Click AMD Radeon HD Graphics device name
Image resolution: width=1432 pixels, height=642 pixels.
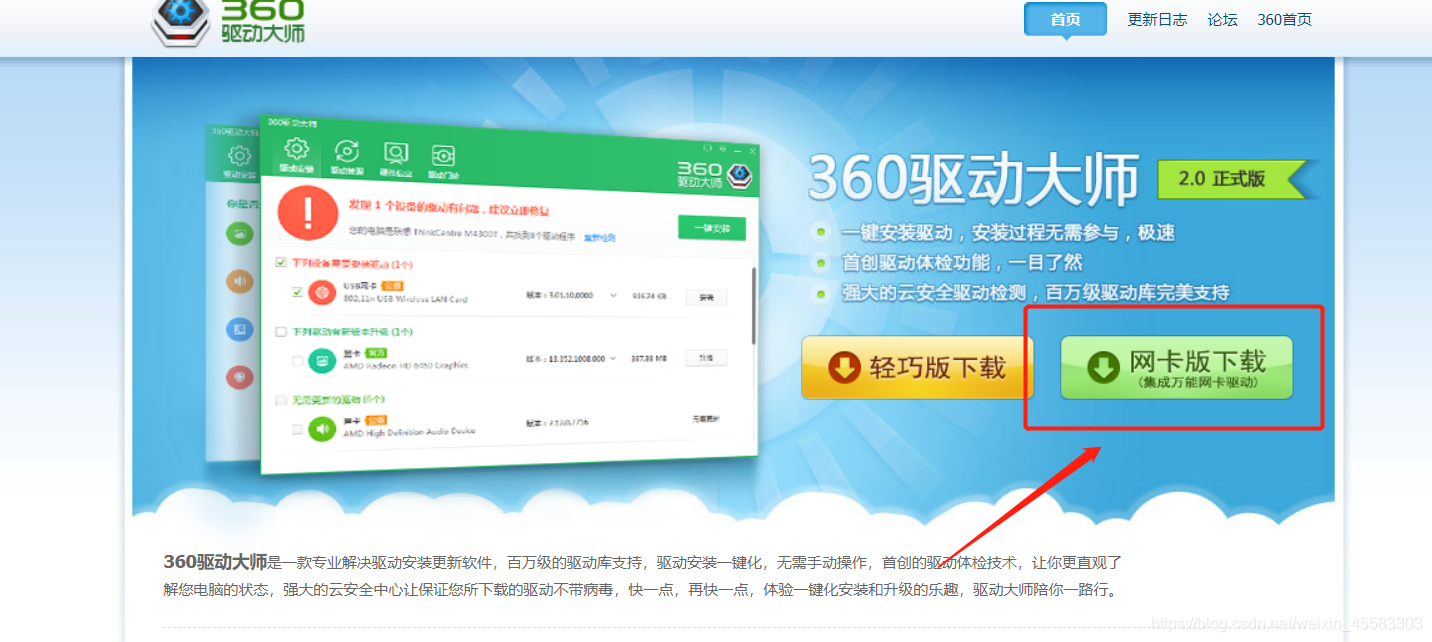[x=405, y=366]
